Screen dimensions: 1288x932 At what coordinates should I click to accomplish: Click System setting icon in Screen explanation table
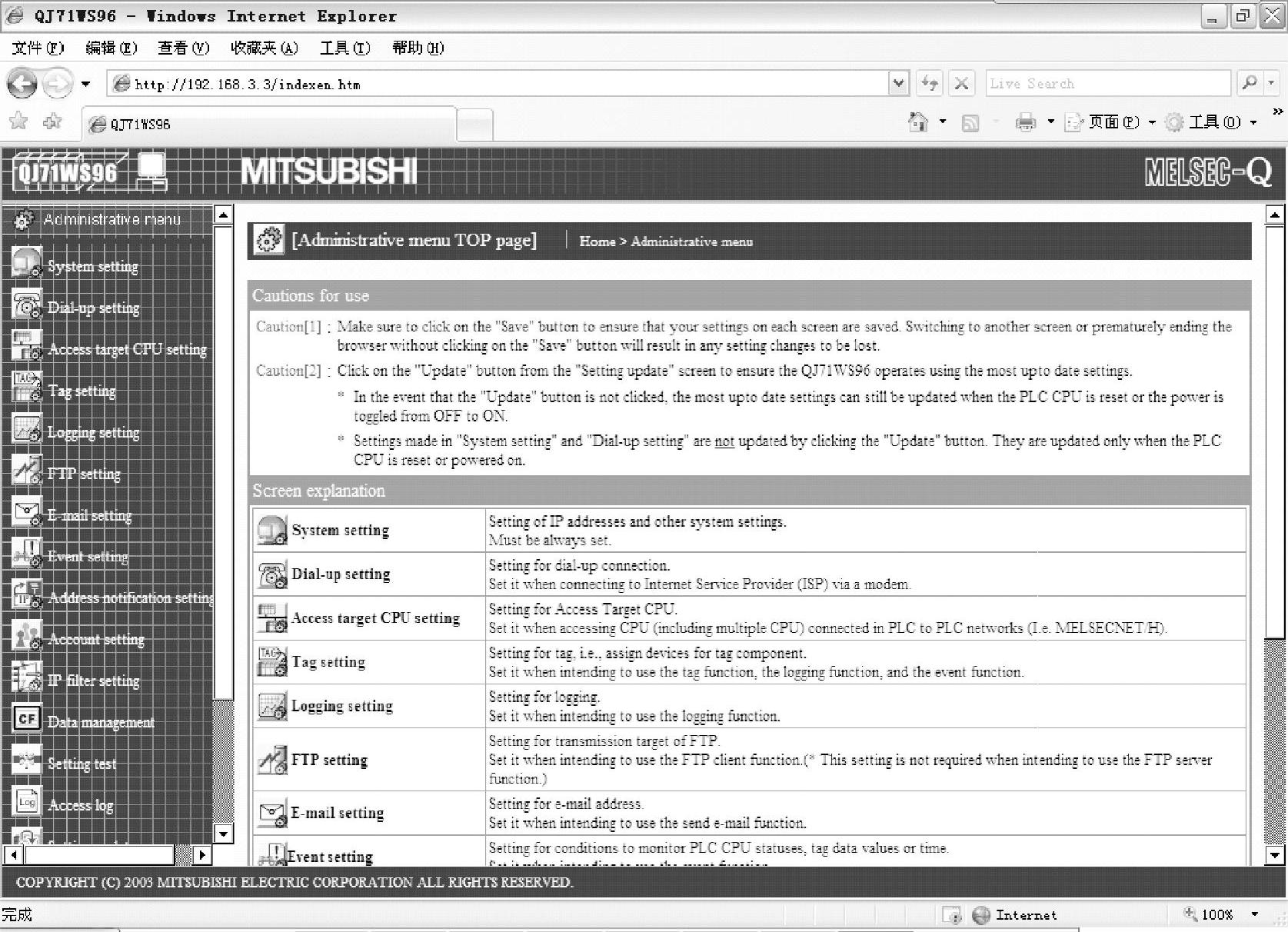click(x=272, y=530)
